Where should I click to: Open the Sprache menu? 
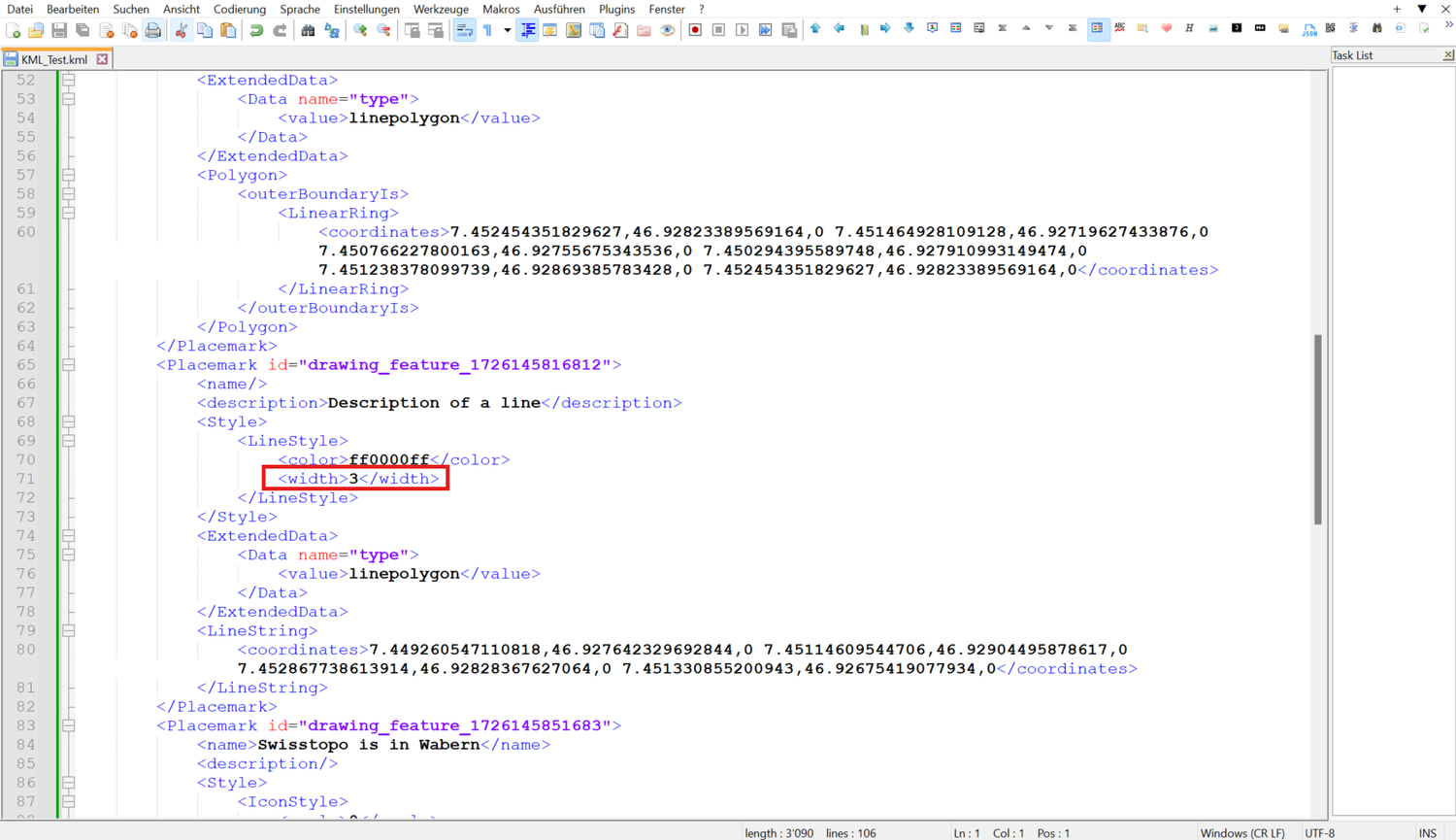(x=300, y=9)
